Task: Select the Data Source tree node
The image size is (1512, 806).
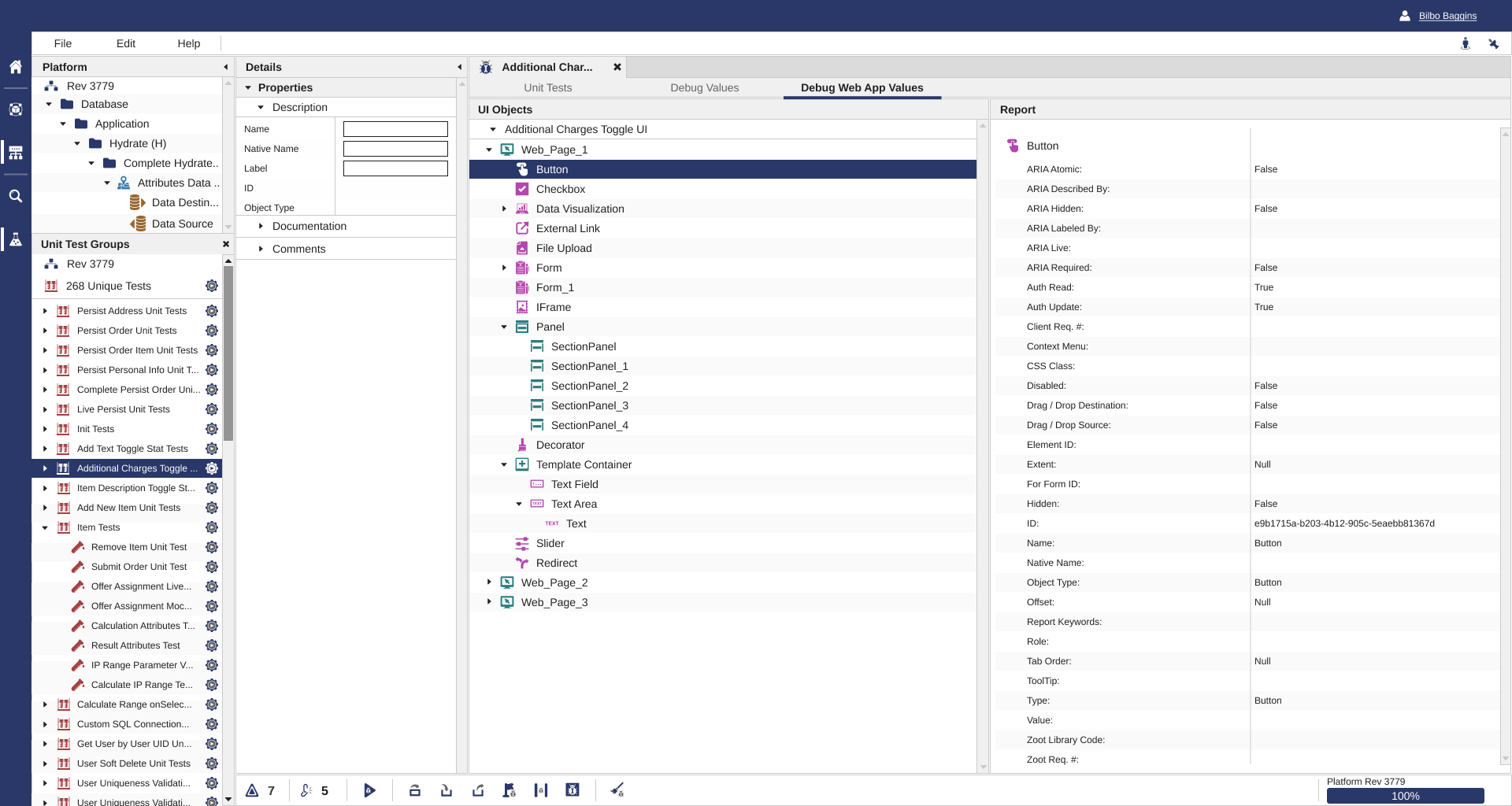Action: (182, 224)
